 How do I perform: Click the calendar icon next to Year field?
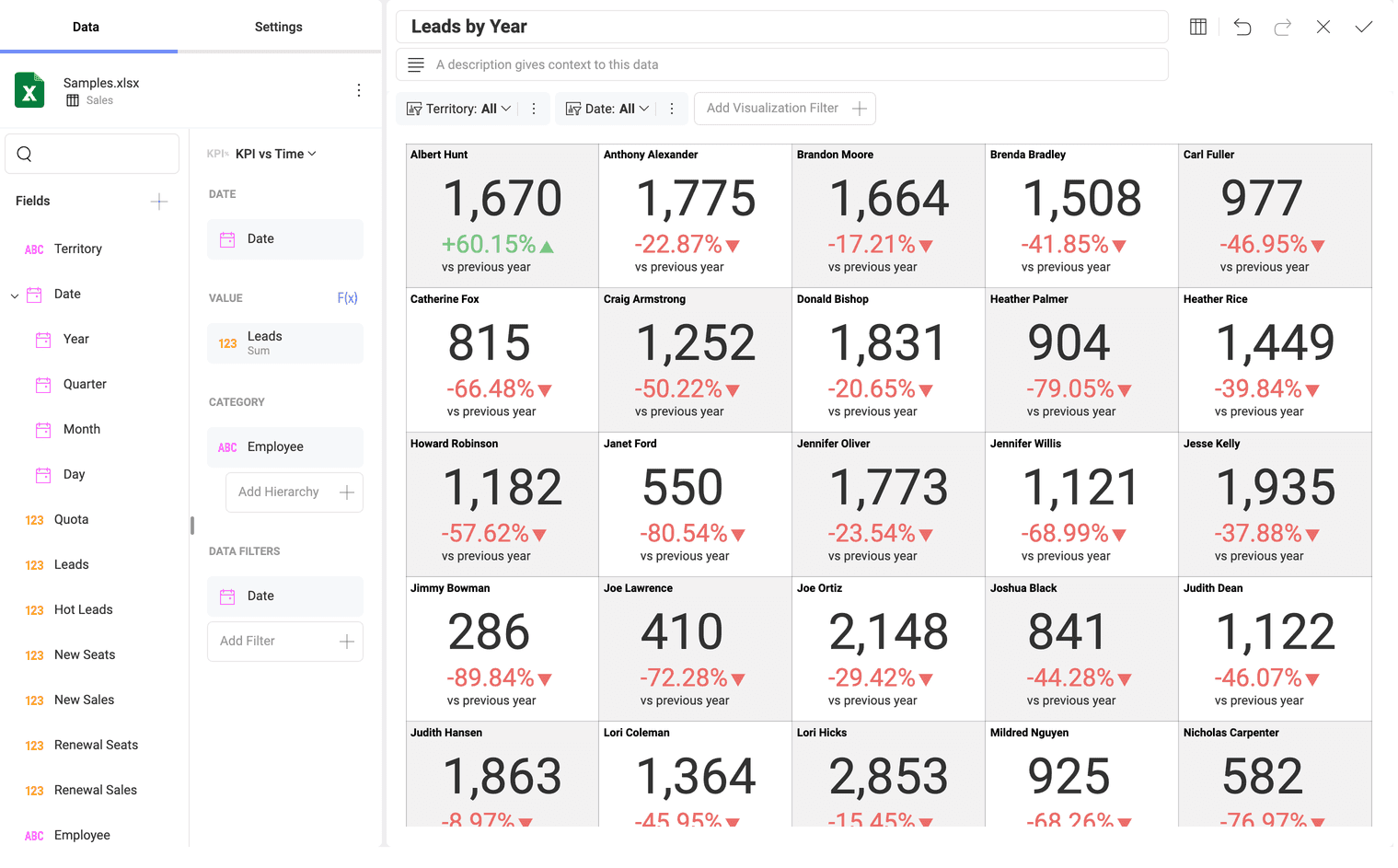click(43, 340)
